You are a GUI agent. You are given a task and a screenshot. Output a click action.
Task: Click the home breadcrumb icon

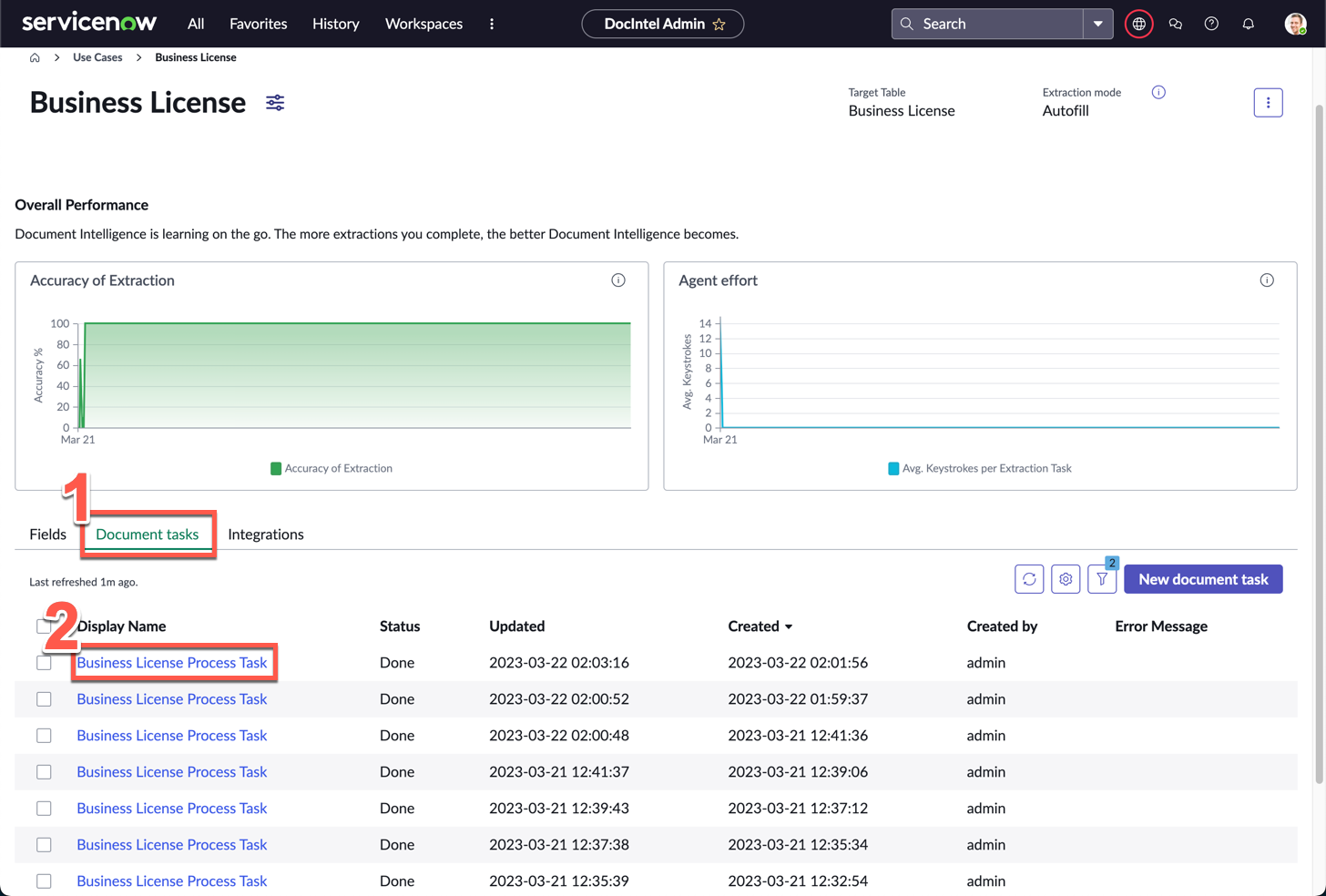(35, 57)
